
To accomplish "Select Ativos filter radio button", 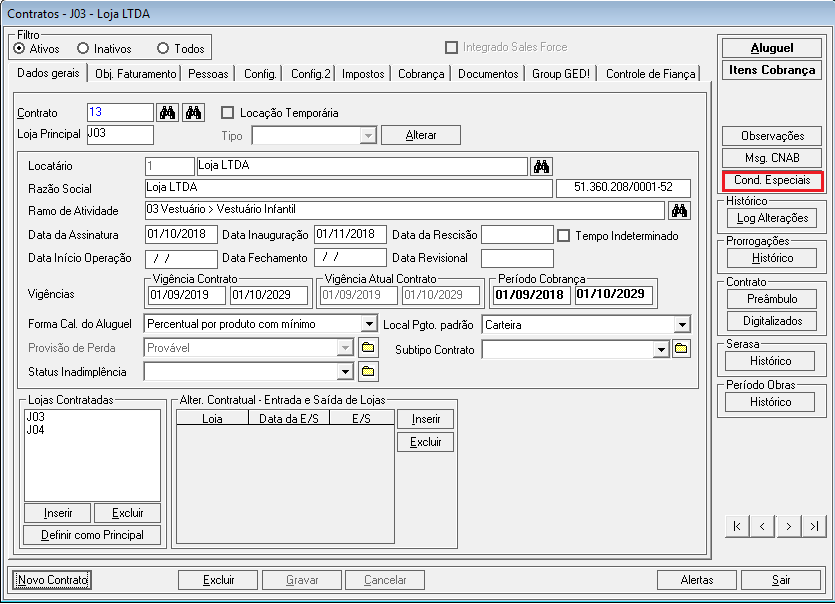I will click(19, 48).
